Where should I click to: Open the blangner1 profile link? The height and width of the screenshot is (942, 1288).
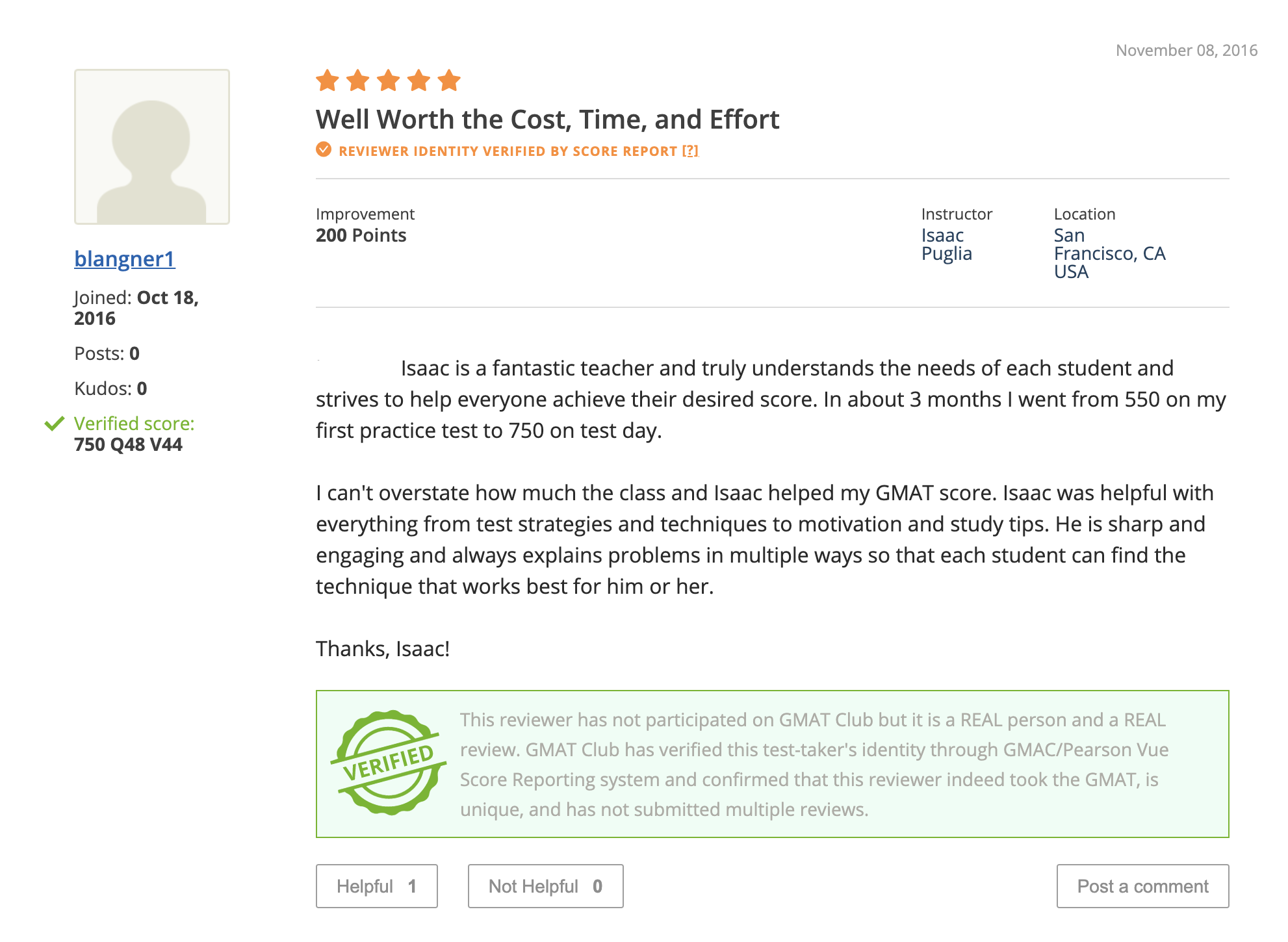pyautogui.click(x=125, y=259)
